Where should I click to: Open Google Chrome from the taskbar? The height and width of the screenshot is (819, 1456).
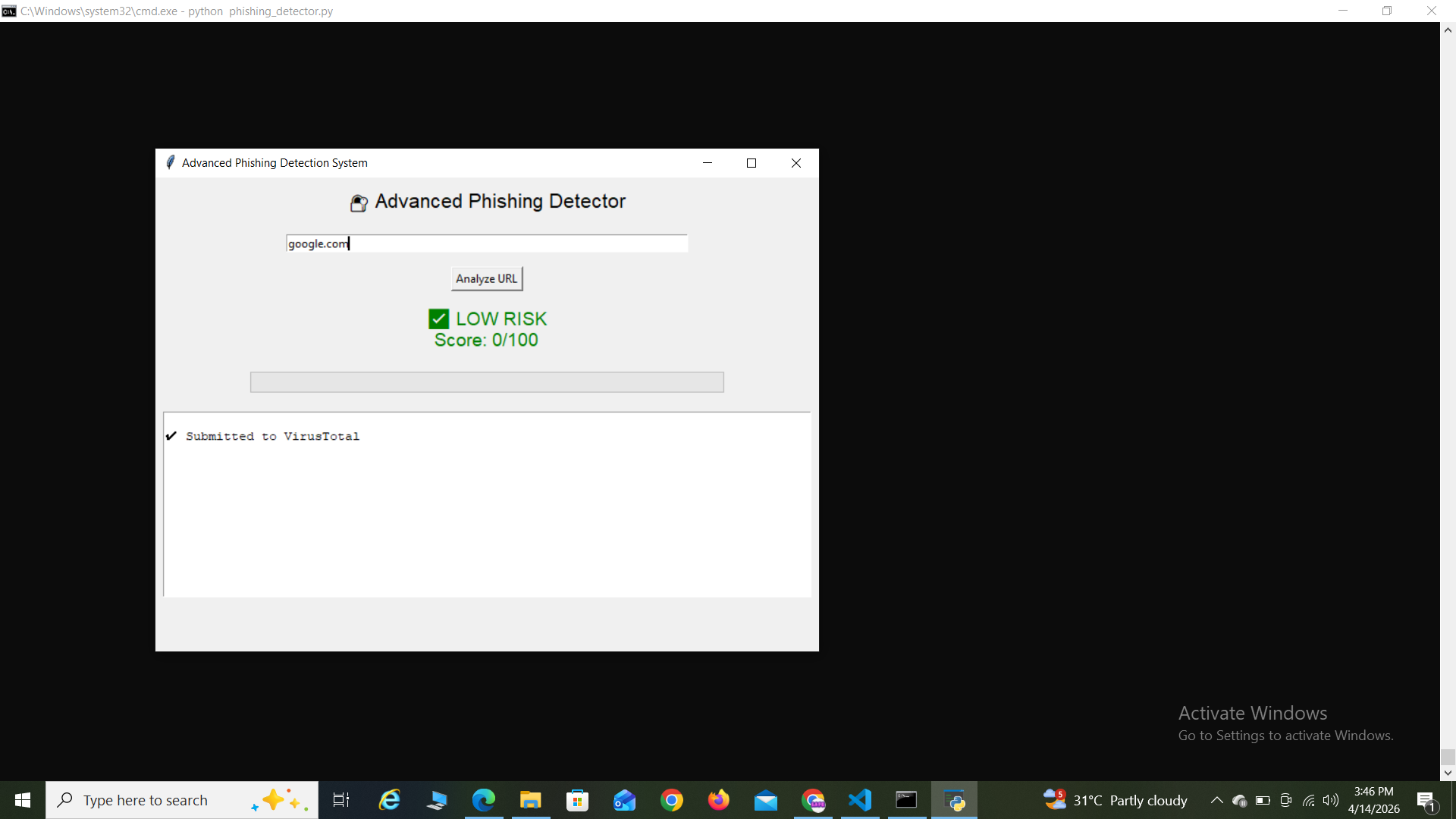(671, 800)
